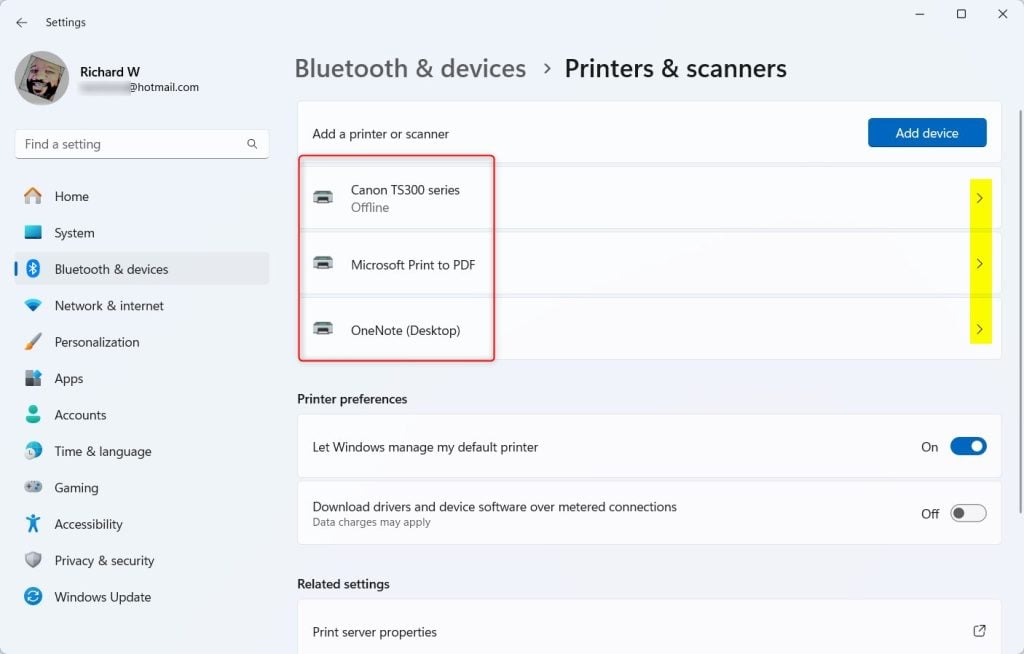Click the Windows Update icon in sidebar

tap(33, 597)
